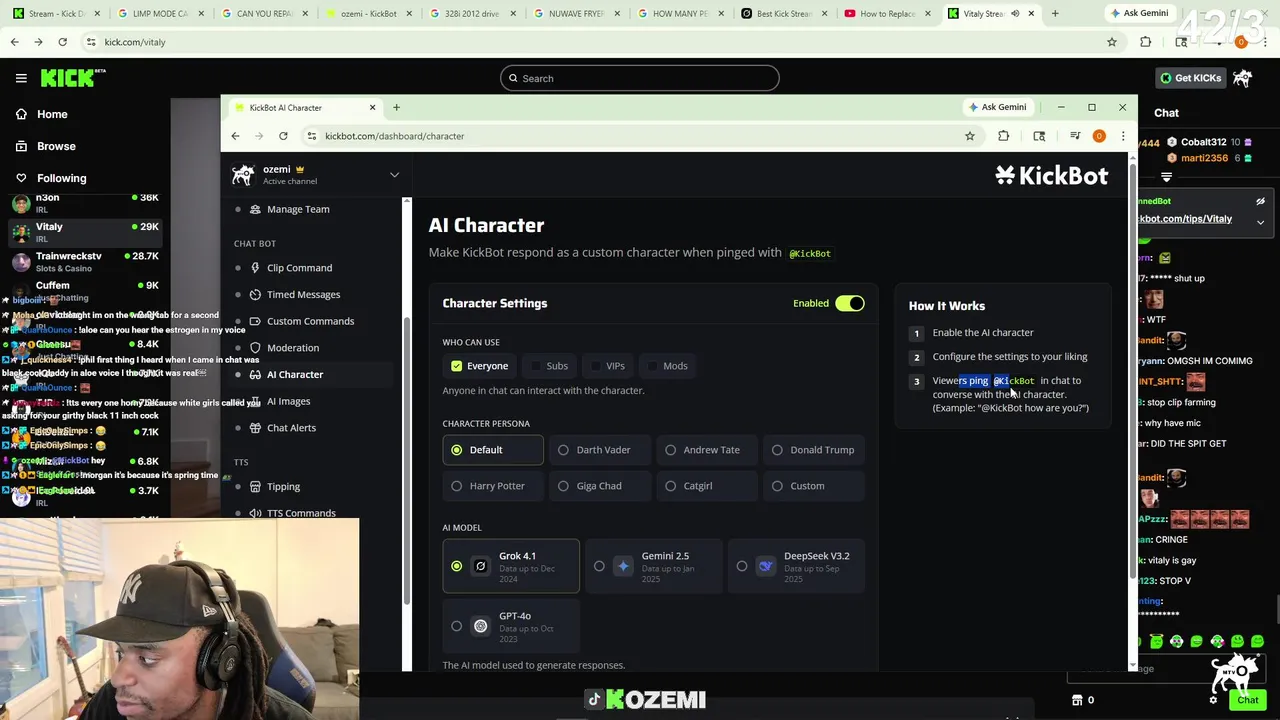Image resolution: width=1280 pixels, height=720 pixels.
Task: Switch to the ozemi - KickBot tab
Action: (x=368, y=14)
